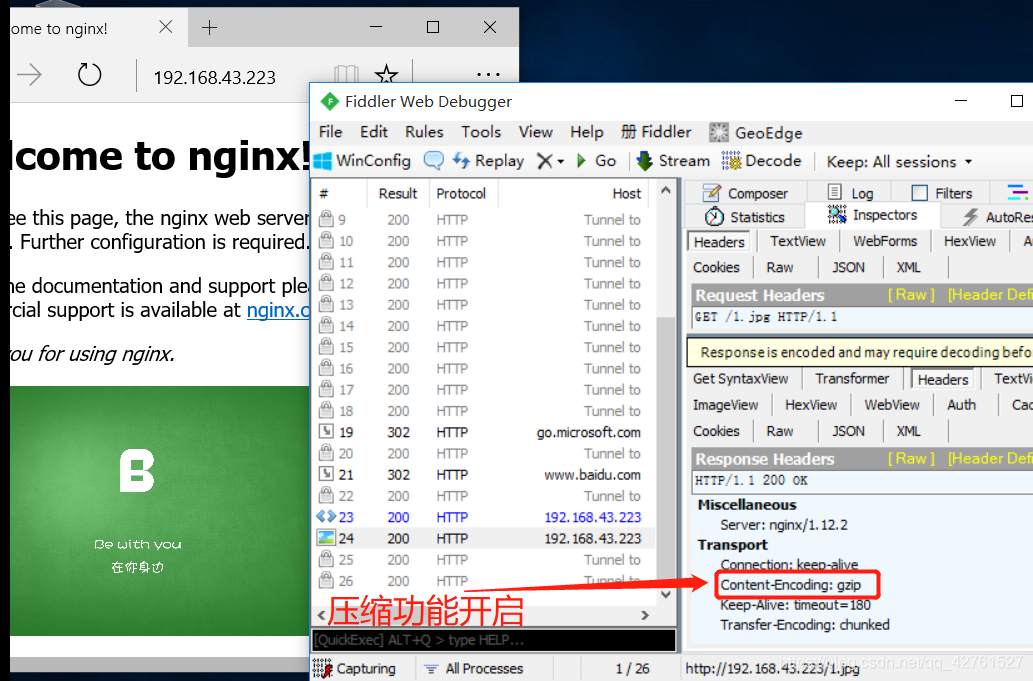Viewport: 1033px width, 681px height.
Task: Open the Keep: All sessions dropdown
Action: pos(899,161)
